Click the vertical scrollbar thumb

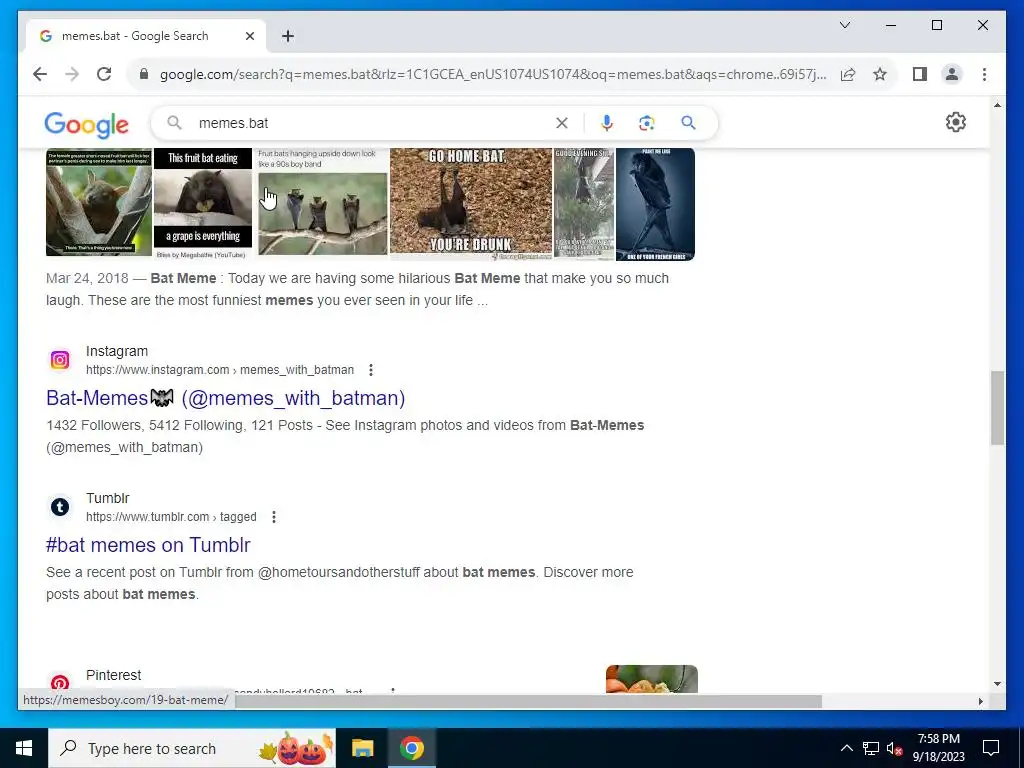point(997,408)
